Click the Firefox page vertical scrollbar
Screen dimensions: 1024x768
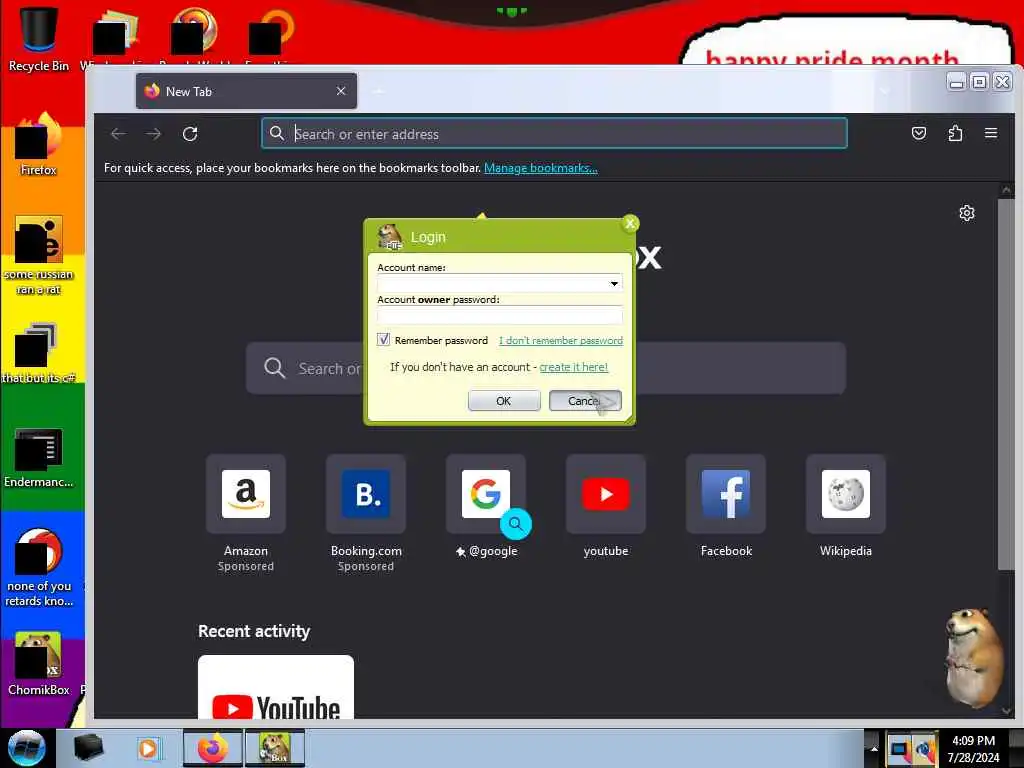[1006, 384]
